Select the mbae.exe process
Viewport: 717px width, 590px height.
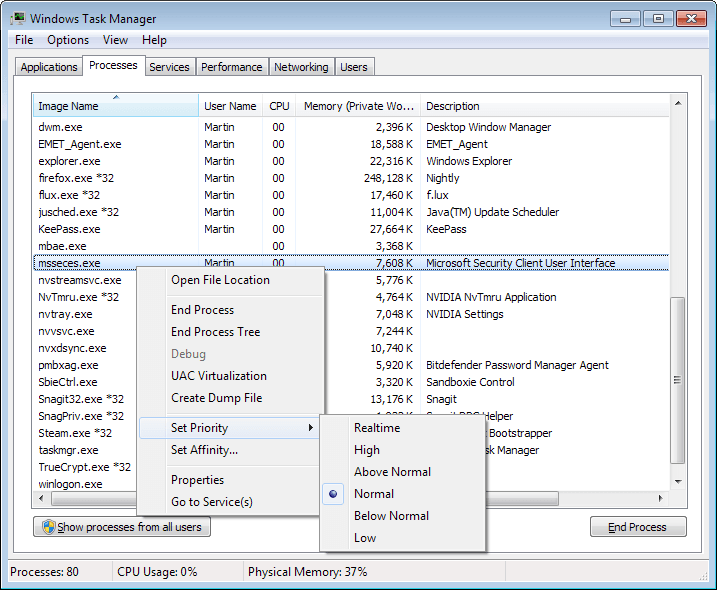pyautogui.click(x=351, y=246)
